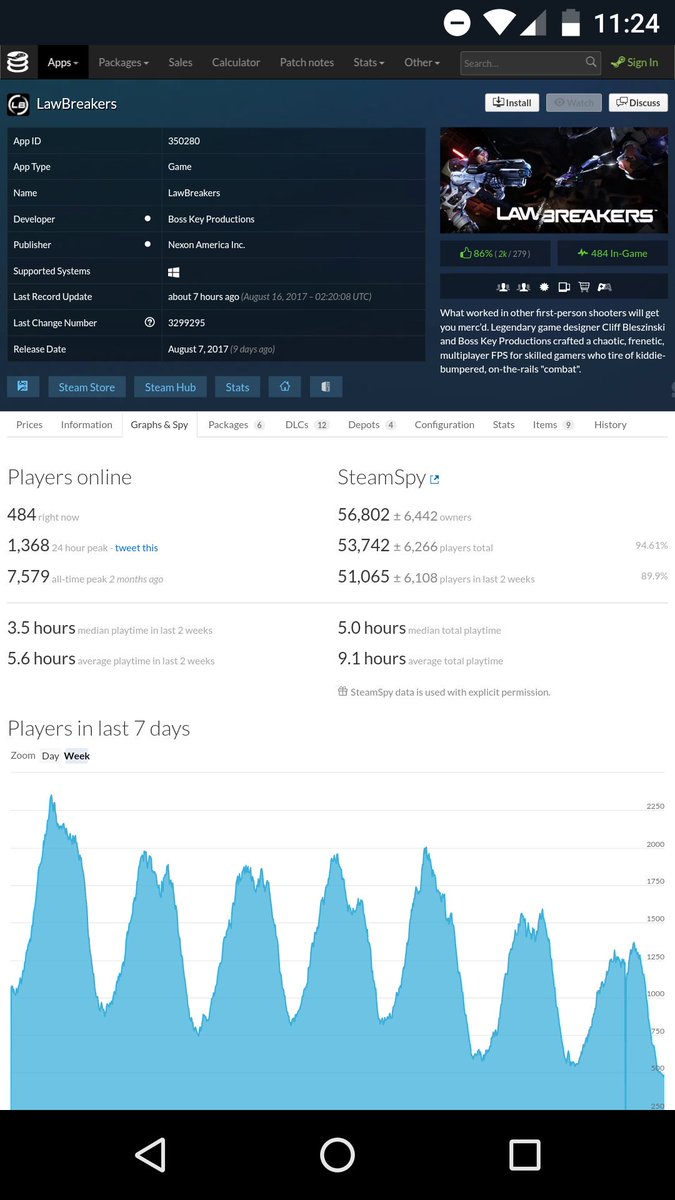675x1200 pixels.
Task: Switch to the Configuration tab
Action: pyautogui.click(x=444, y=425)
